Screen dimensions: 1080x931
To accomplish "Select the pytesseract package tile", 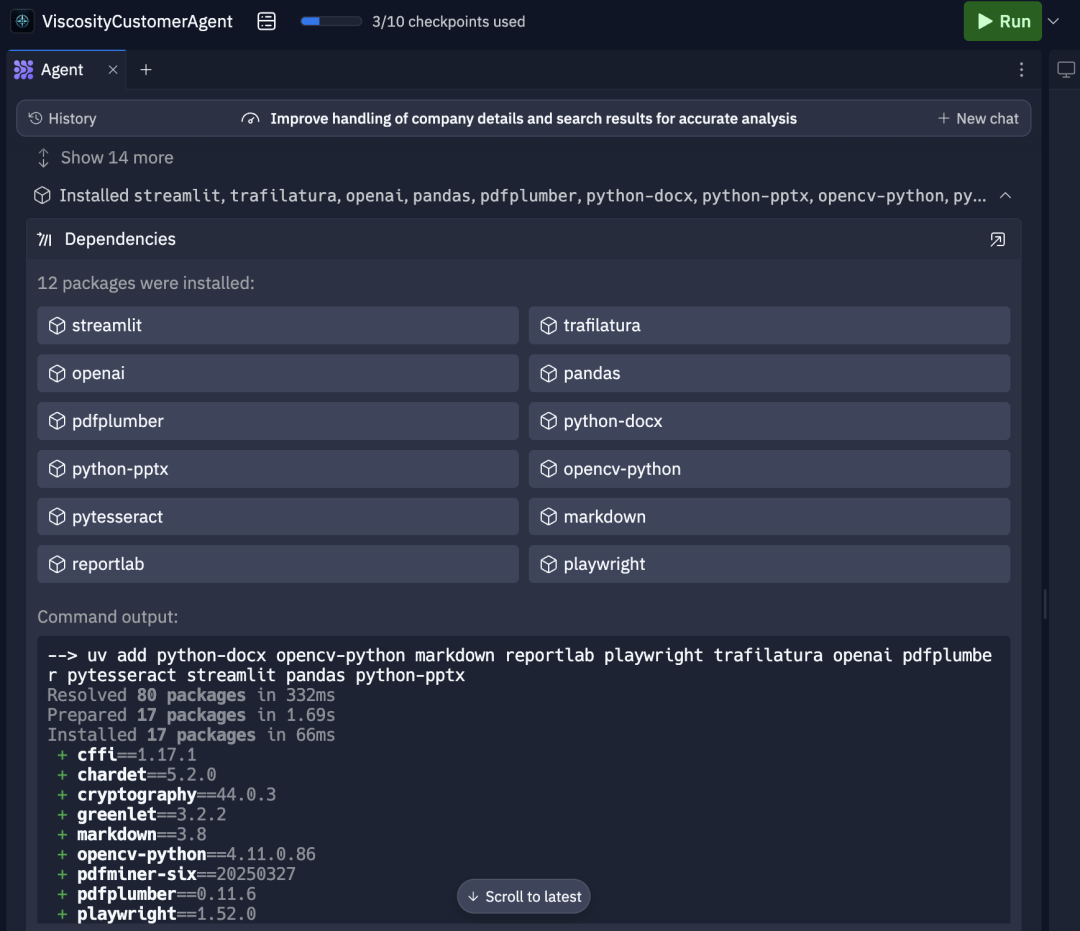I will (x=278, y=516).
